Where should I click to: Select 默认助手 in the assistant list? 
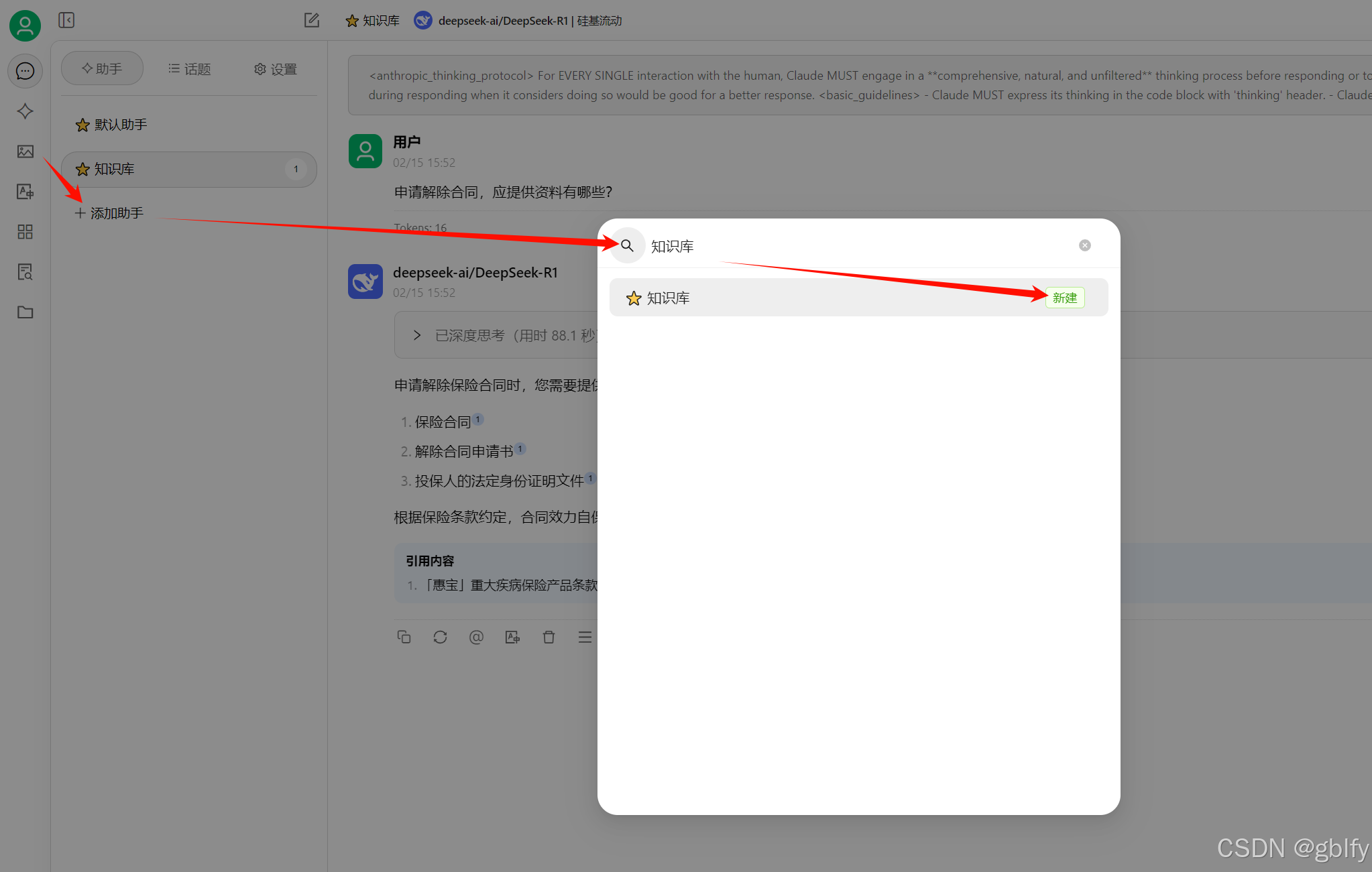coord(121,125)
